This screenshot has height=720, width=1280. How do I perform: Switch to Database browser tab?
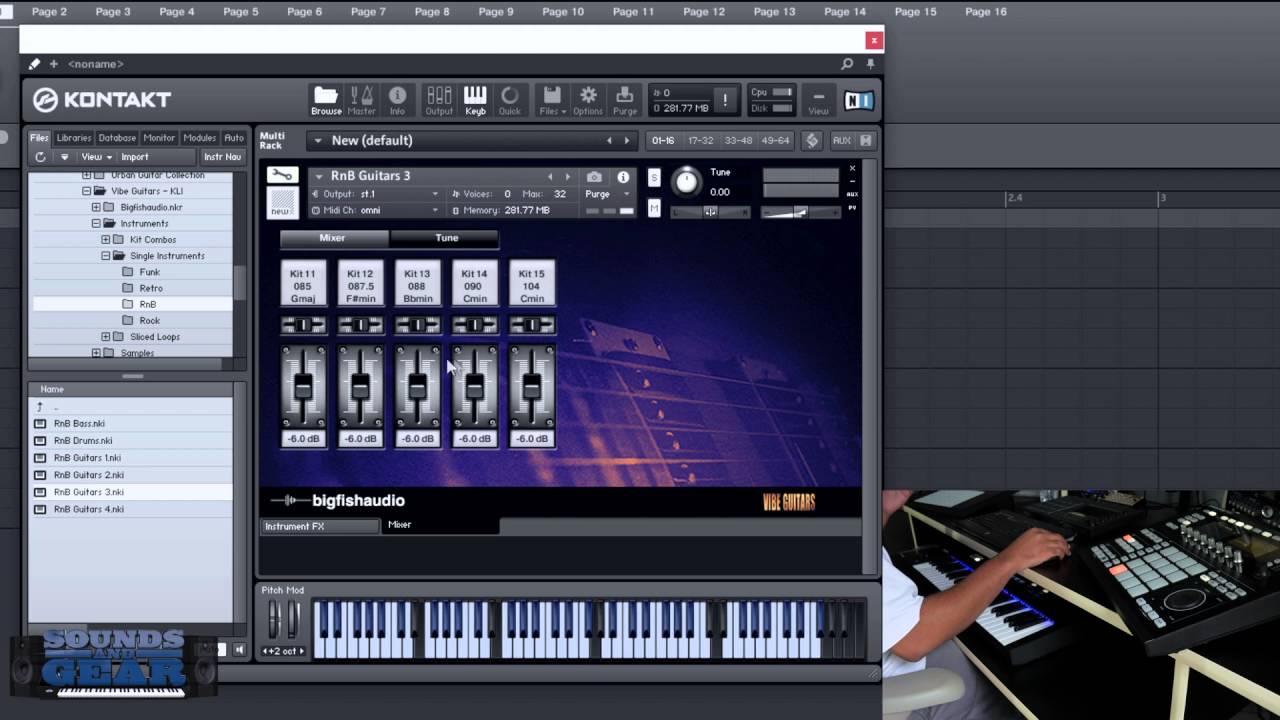tap(117, 138)
